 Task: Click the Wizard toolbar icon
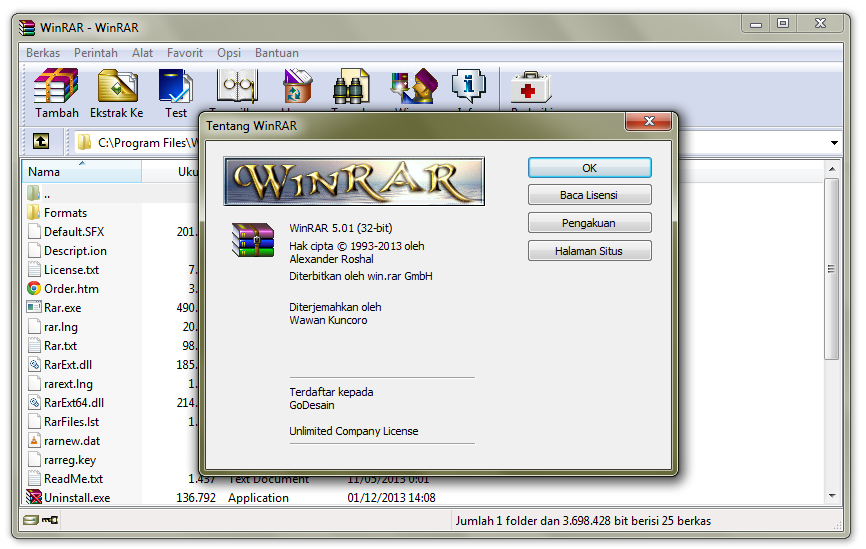(x=414, y=86)
